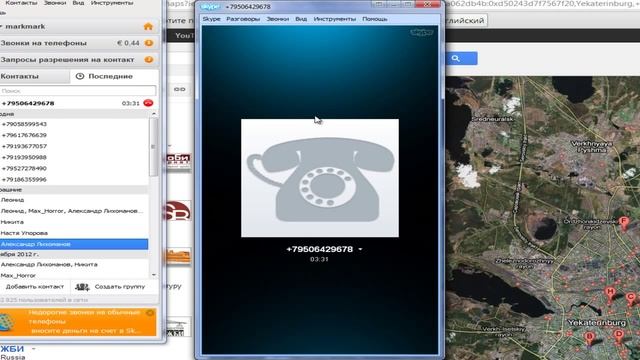Screen dimensions: 640x360
Task: Select highlighted Александр Лихоманов conversation
Action: tap(74, 244)
